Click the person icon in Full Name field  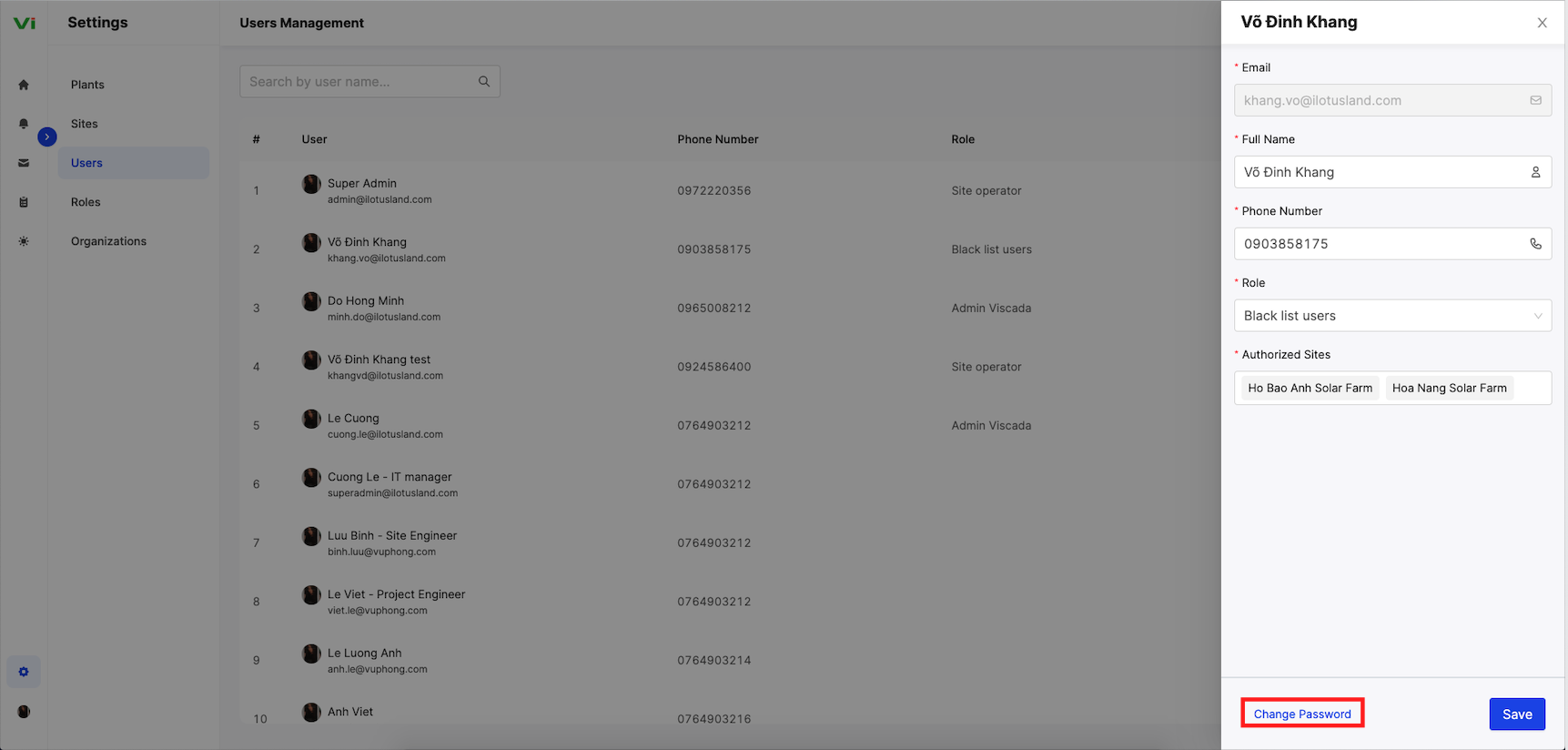[x=1535, y=172]
